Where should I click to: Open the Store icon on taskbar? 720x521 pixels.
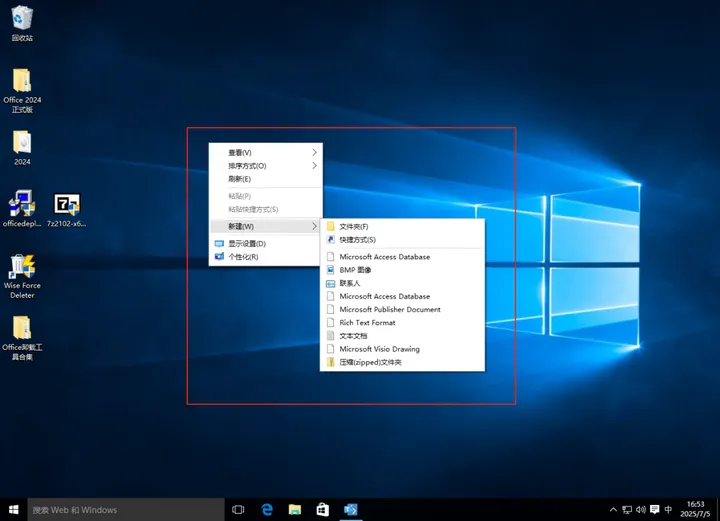(x=322, y=509)
